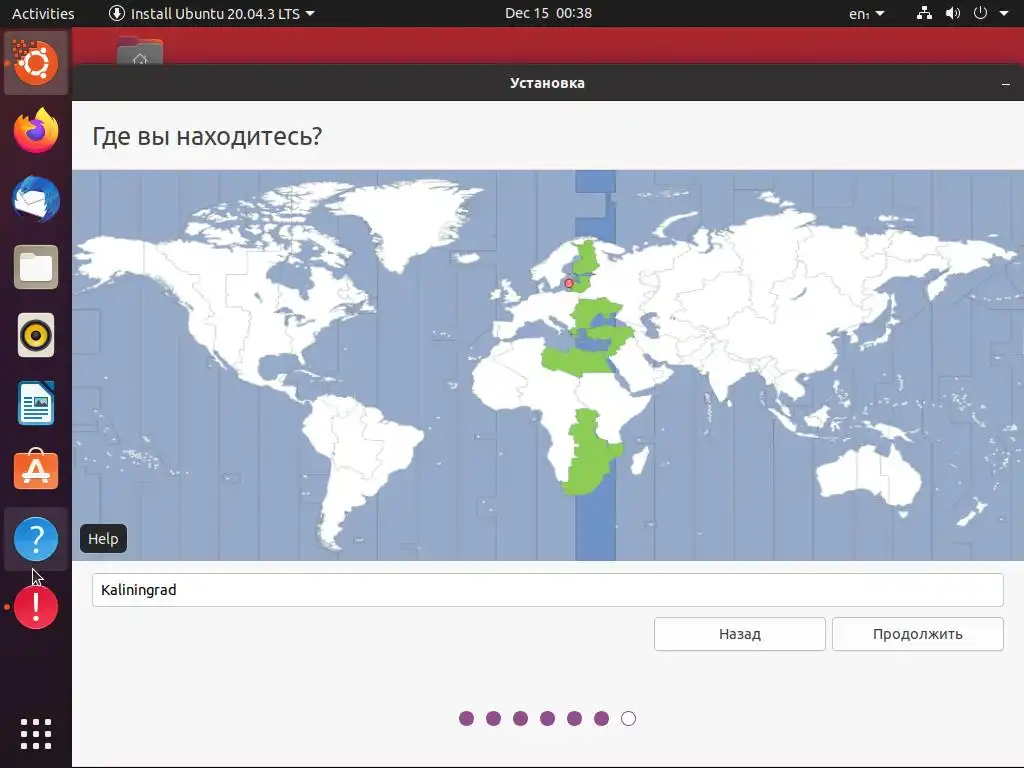The image size is (1024, 768).
Task: Click the Help tooltip label
Action: point(103,539)
